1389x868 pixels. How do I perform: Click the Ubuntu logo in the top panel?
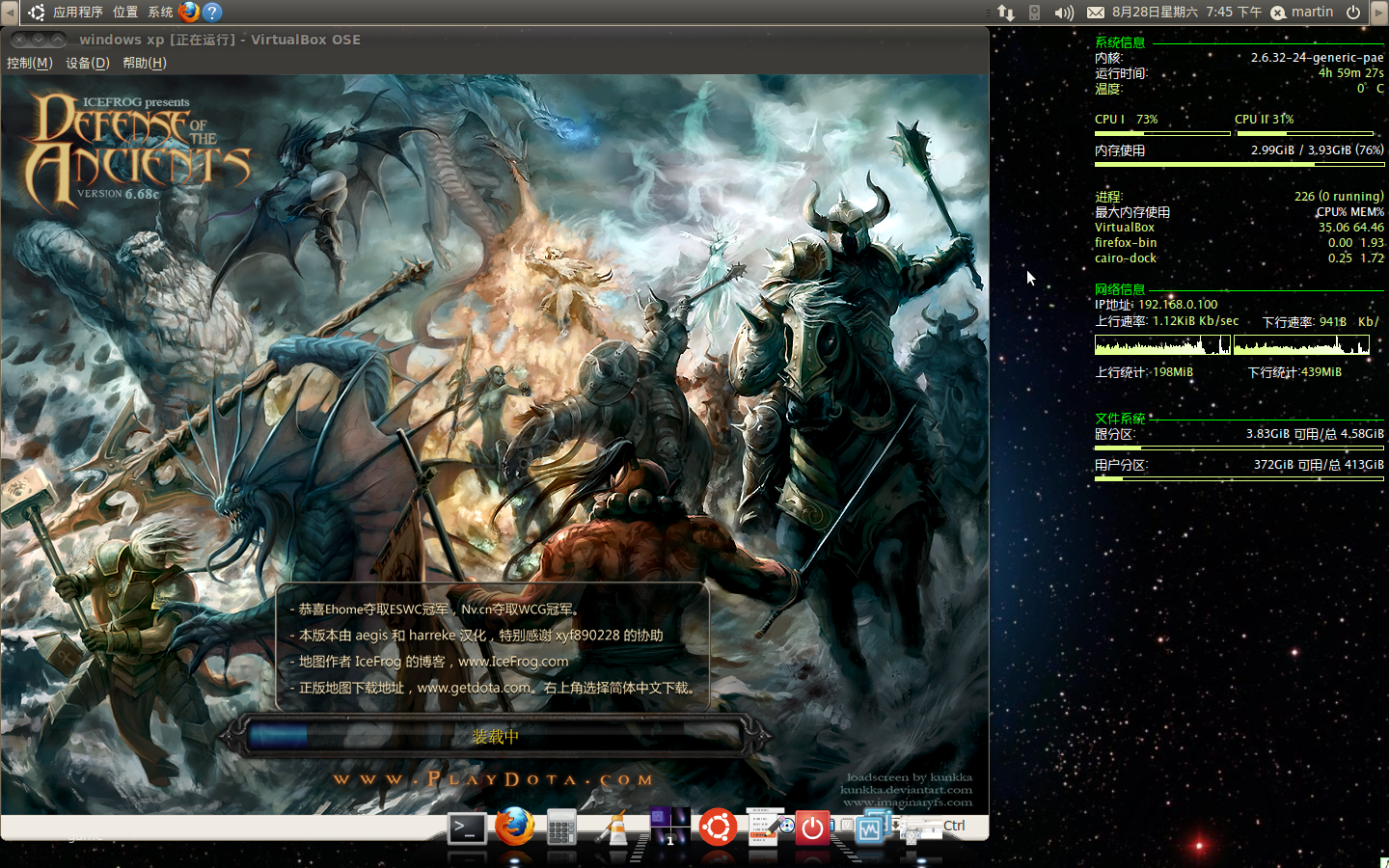[x=36, y=13]
